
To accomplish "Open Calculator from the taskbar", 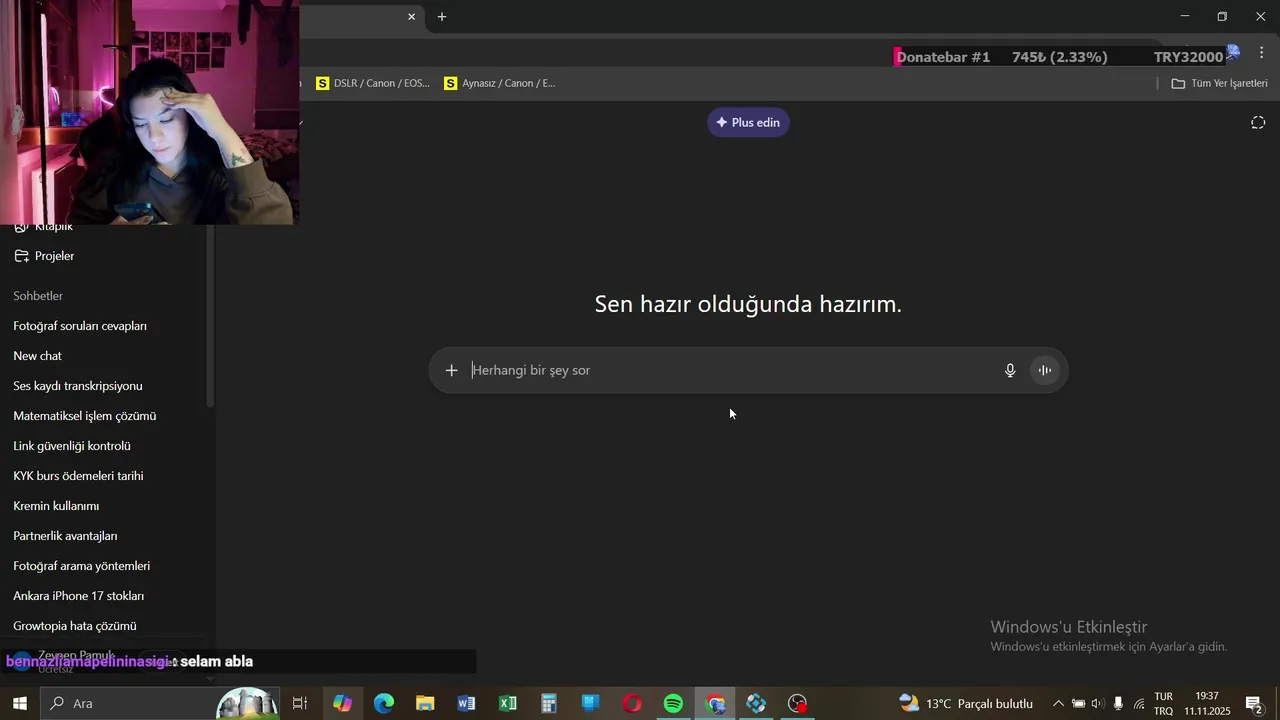I will pyautogui.click(x=549, y=703).
